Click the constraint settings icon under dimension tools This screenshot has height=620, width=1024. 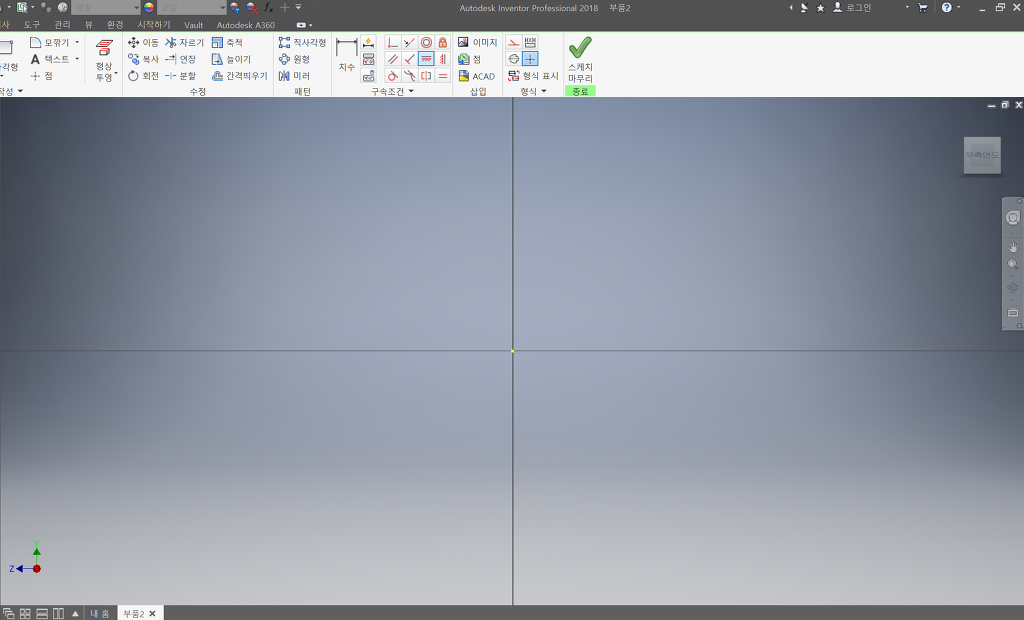(368, 76)
